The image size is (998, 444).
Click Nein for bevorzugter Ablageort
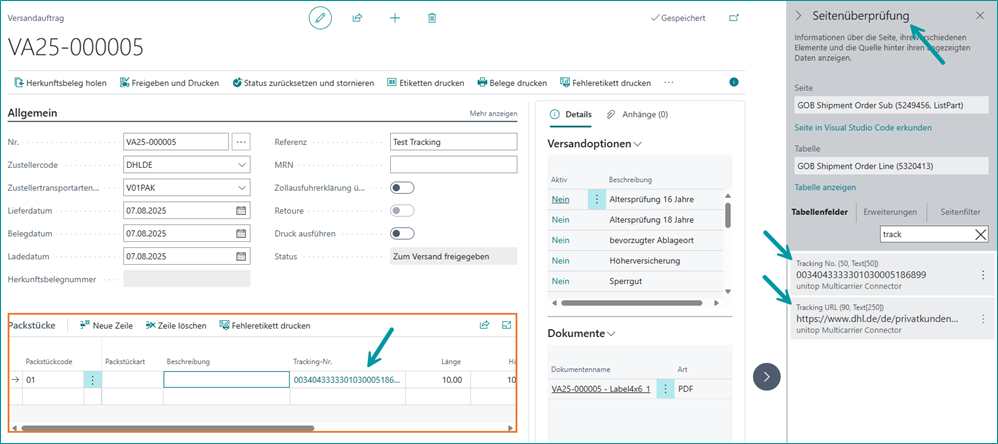coord(560,240)
